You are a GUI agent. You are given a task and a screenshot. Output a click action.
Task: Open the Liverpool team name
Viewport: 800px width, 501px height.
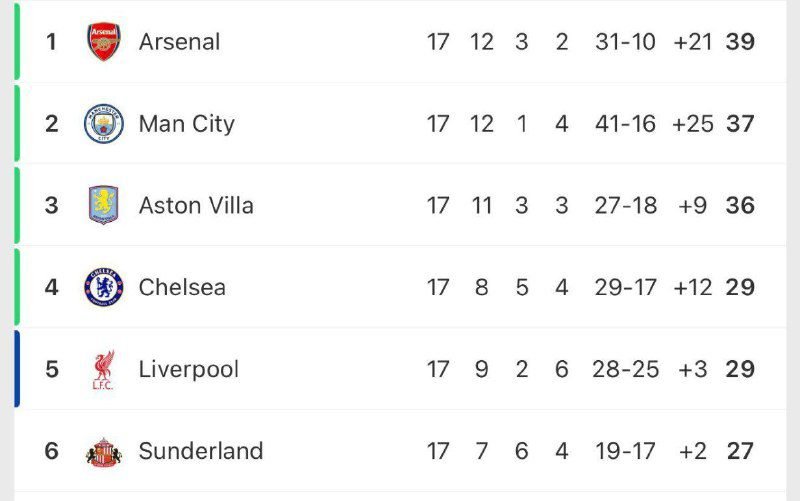pyautogui.click(x=189, y=369)
